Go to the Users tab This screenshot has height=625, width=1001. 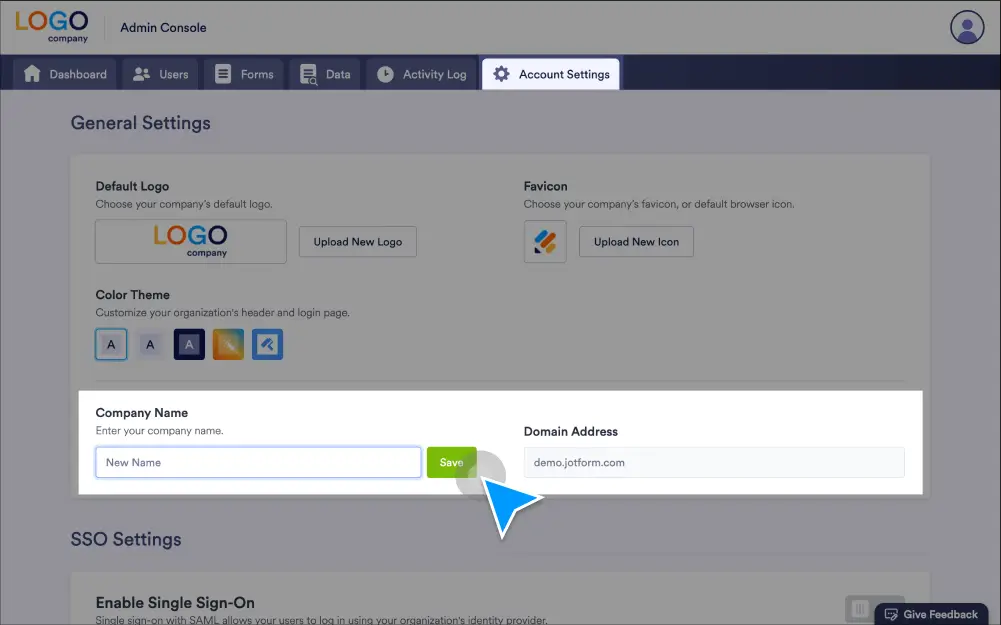(x=161, y=74)
